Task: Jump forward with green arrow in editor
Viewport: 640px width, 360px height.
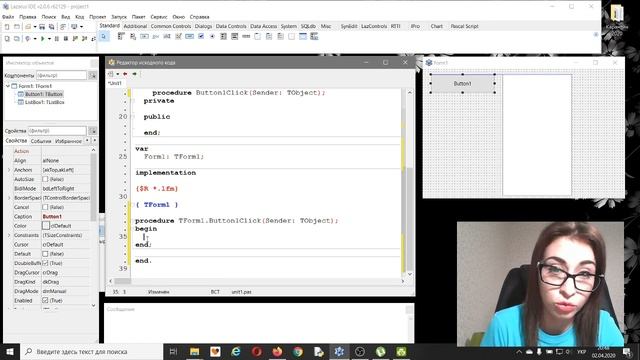Action: pos(134,74)
